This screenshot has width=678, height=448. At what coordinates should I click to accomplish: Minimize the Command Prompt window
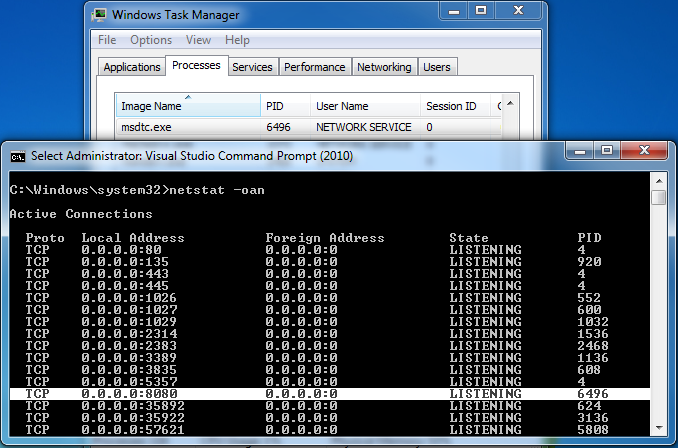580,151
